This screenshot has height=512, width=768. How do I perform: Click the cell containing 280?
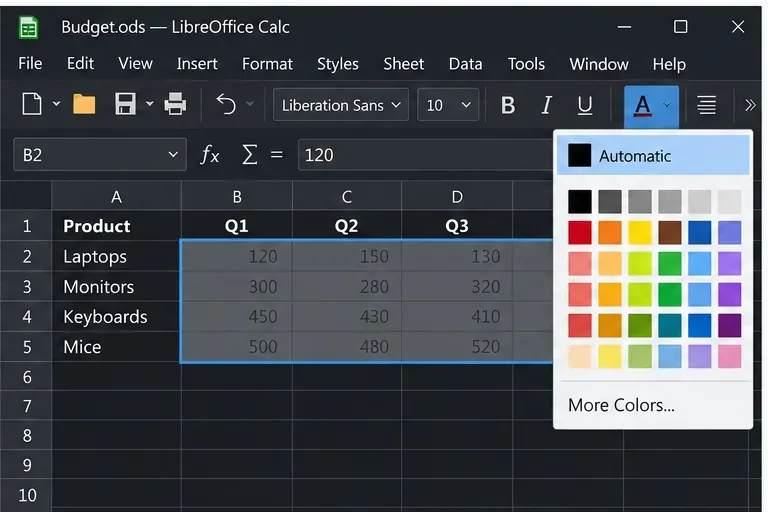pyautogui.click(x=347, y=286)
